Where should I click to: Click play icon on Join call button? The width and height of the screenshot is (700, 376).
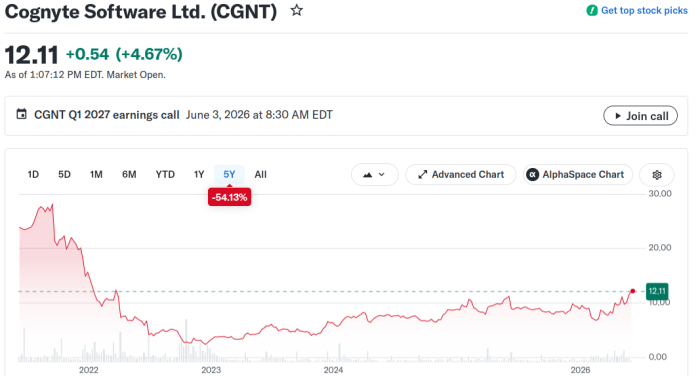618,116
